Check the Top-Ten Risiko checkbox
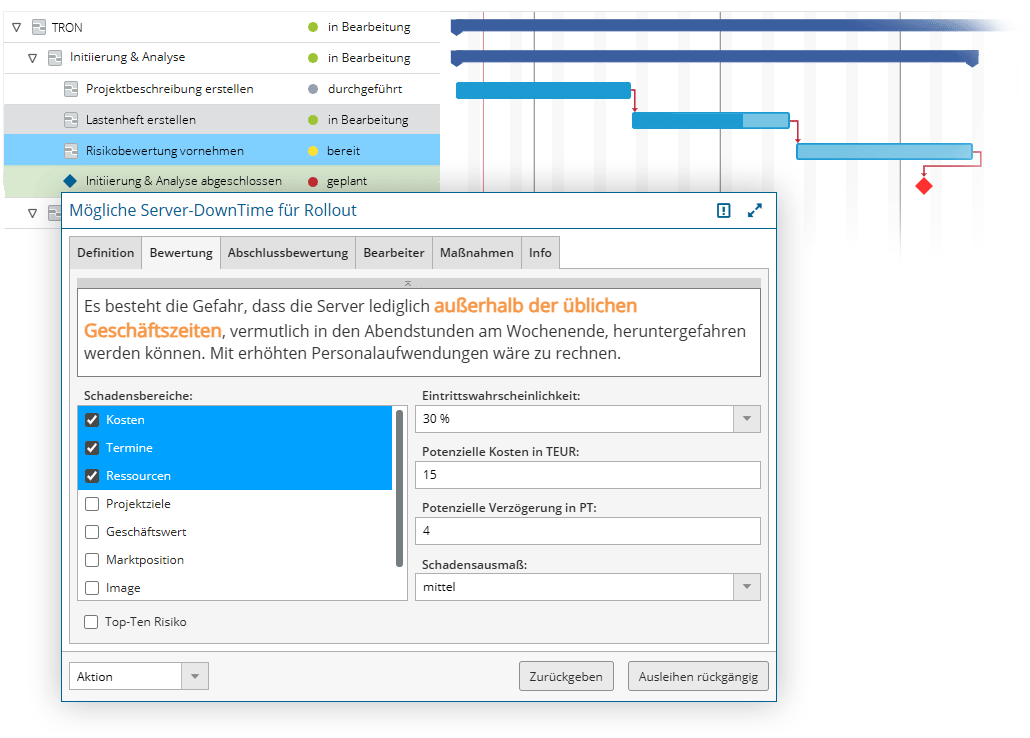Image resolution: width=1030 pixels, height=738 pixels. 92,622
